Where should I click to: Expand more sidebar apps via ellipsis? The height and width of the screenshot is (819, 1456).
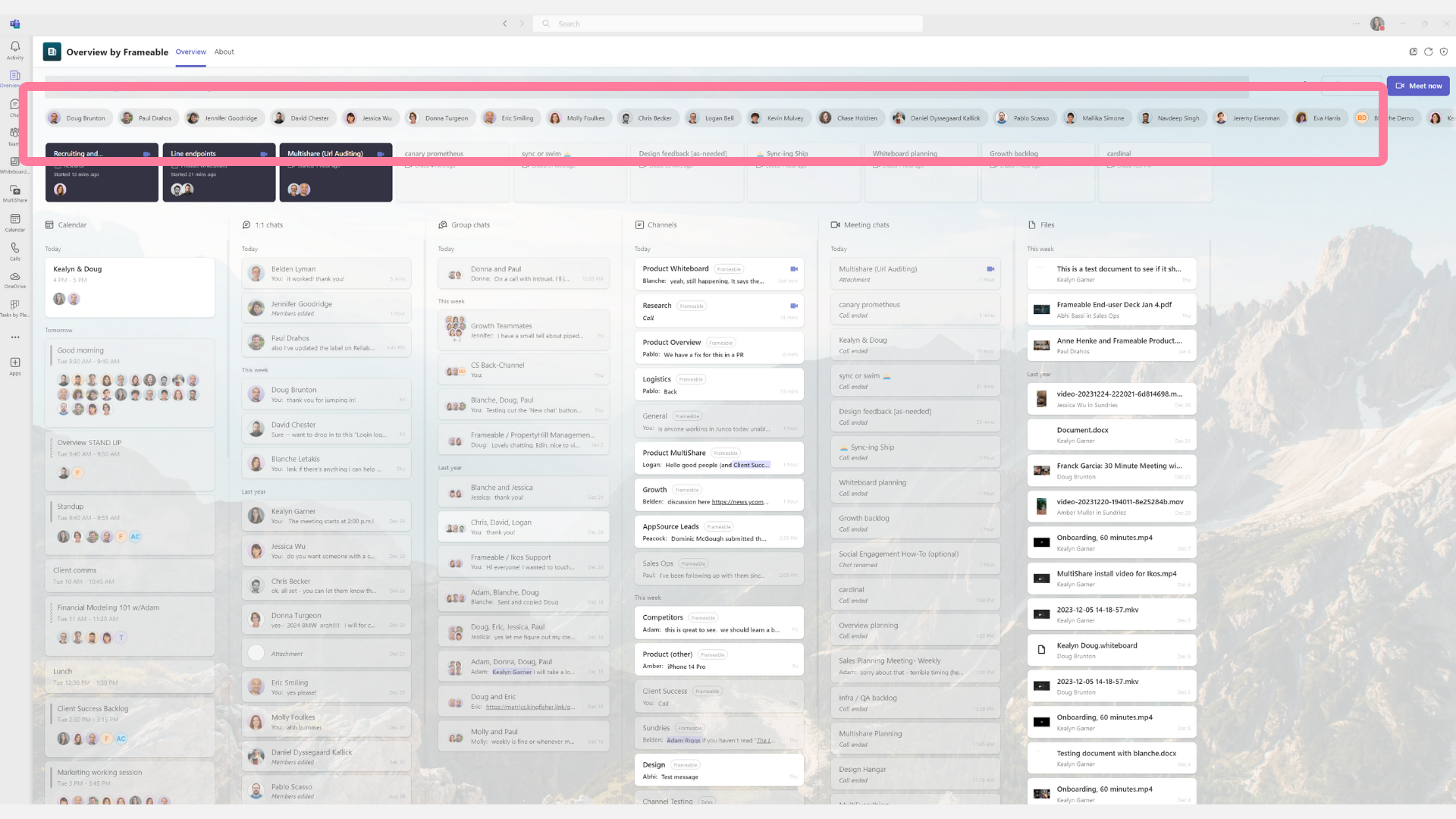click(x=14, y=337)
